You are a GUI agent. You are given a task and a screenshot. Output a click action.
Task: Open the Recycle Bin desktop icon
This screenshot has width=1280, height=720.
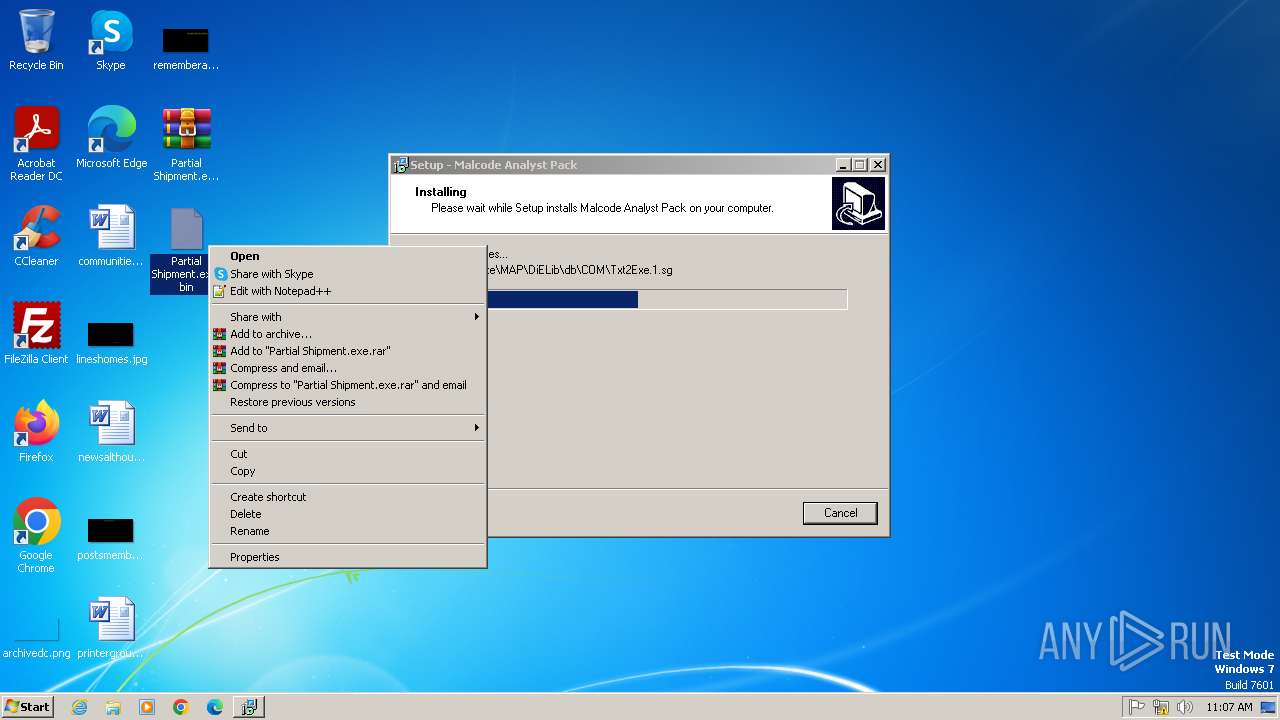pos(36,40)
